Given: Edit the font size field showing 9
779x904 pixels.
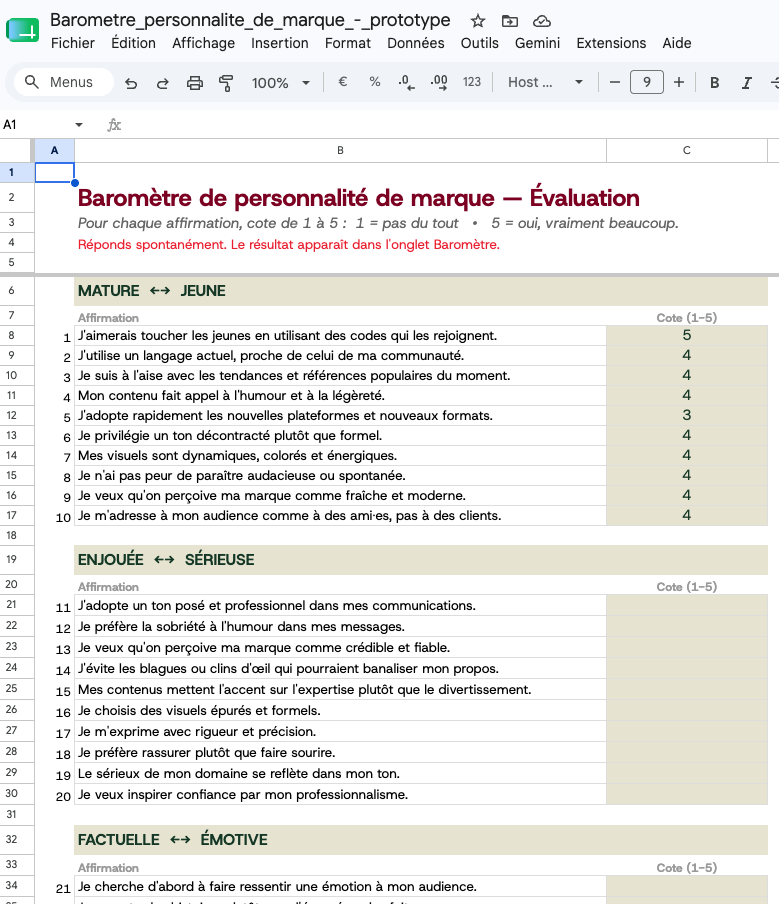Looking at the screenshot, I should (646, 82).
